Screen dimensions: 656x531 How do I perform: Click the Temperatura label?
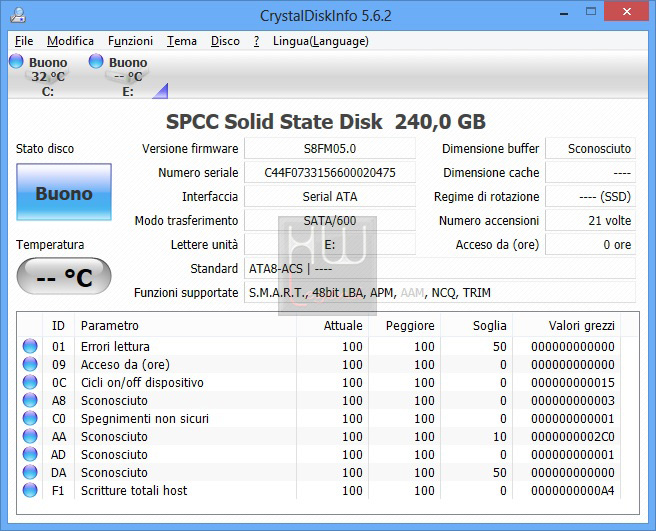[x=50, y=244]
